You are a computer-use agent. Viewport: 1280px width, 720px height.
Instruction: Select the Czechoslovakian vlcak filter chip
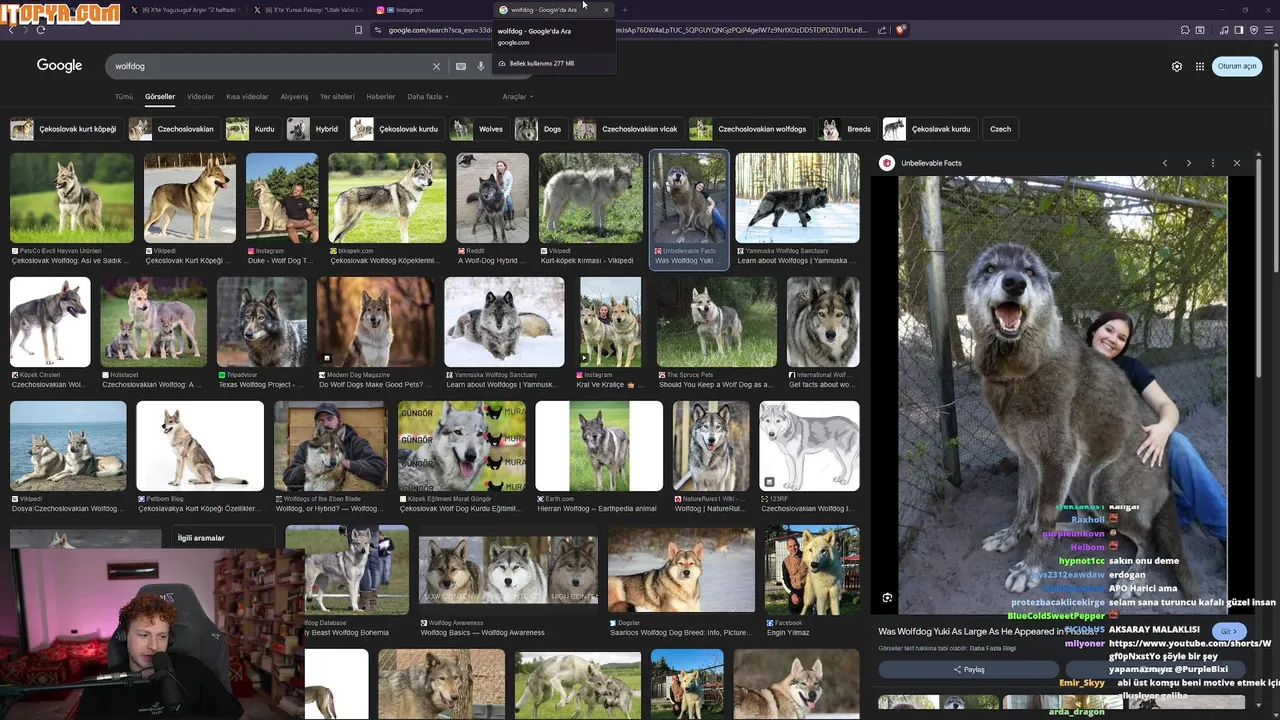point(628,129)
